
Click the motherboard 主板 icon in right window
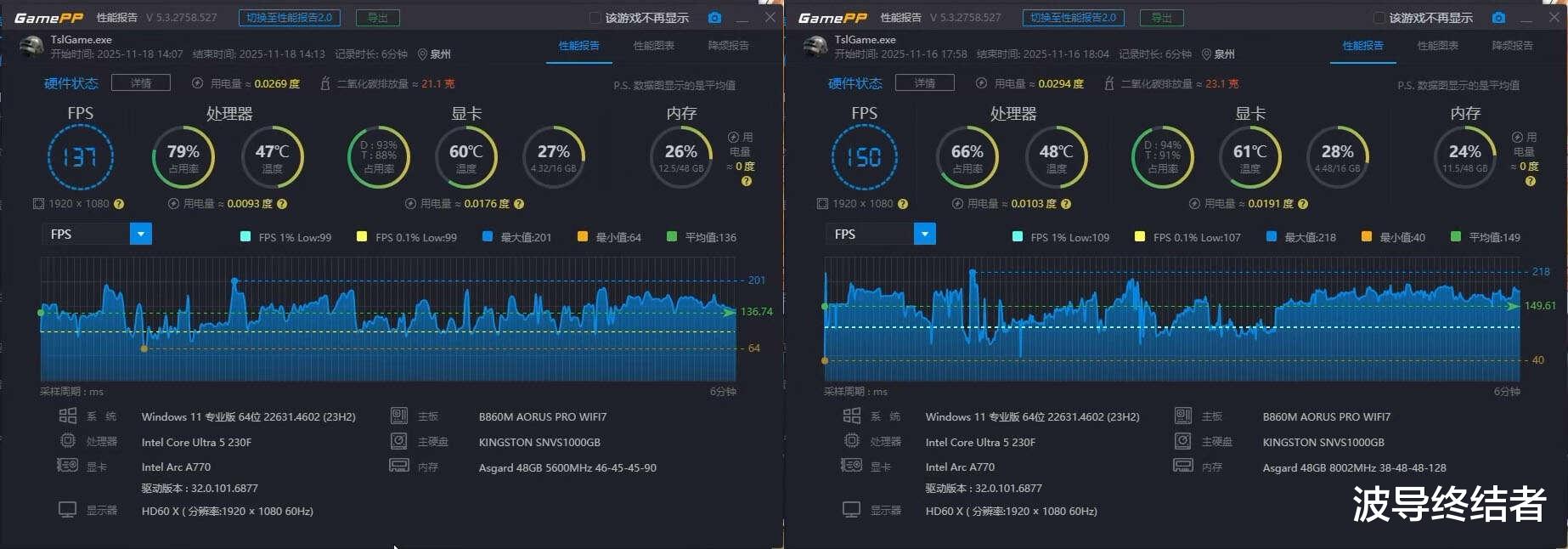tap(1183, 416)
